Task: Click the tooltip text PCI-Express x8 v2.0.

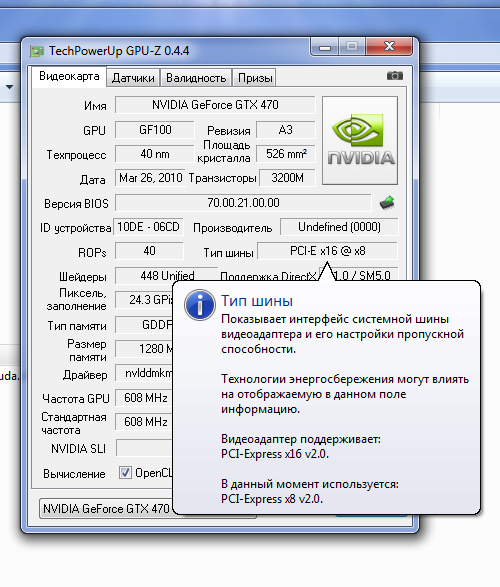Action: pos(272,499)
